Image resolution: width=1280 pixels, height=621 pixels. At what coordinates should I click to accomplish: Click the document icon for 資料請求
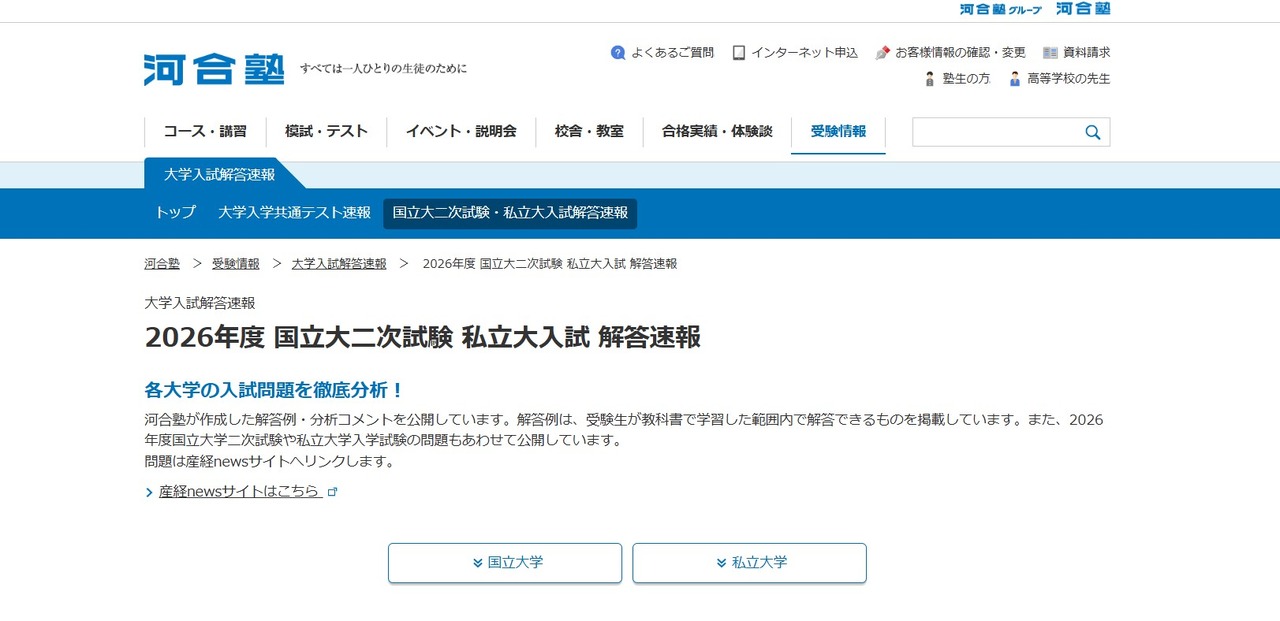pyautogui.click(x=1048, y=52)
